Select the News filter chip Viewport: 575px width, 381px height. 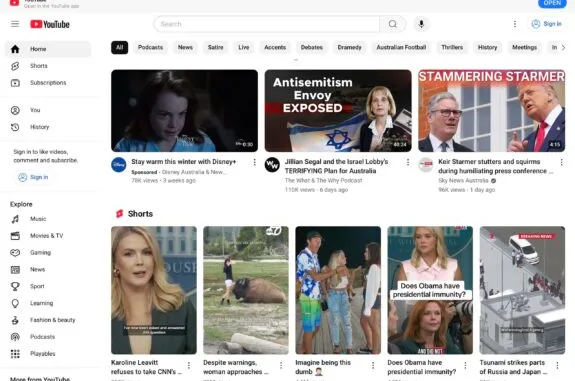[x=185, y=48]
